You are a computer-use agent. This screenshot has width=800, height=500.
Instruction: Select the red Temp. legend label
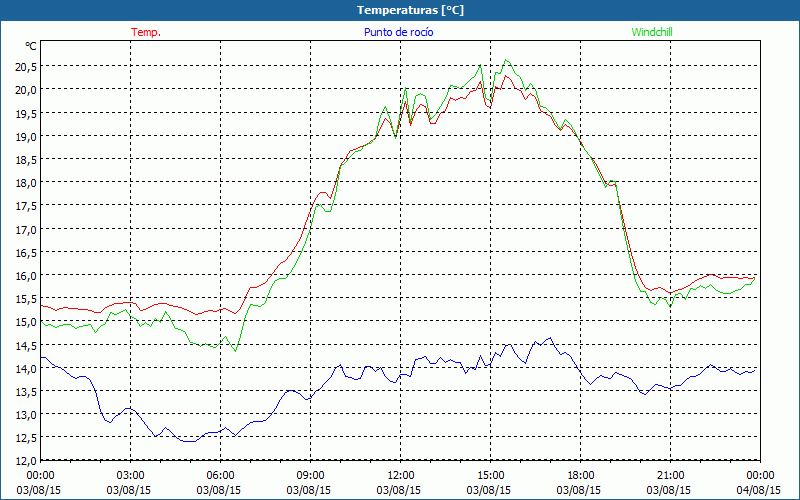146,32
